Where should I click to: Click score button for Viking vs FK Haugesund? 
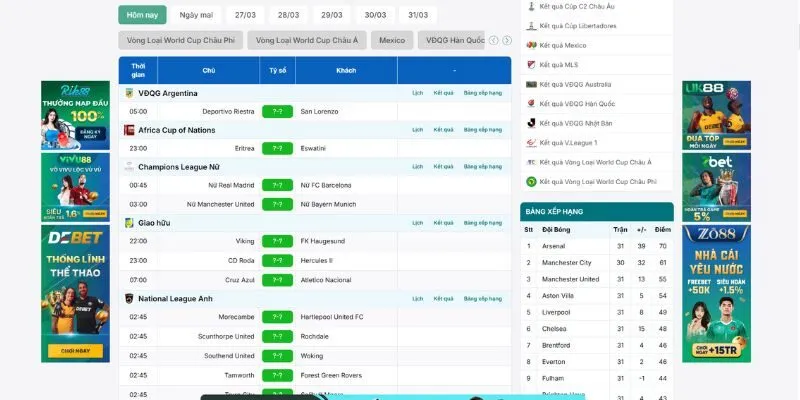point(278,241)
